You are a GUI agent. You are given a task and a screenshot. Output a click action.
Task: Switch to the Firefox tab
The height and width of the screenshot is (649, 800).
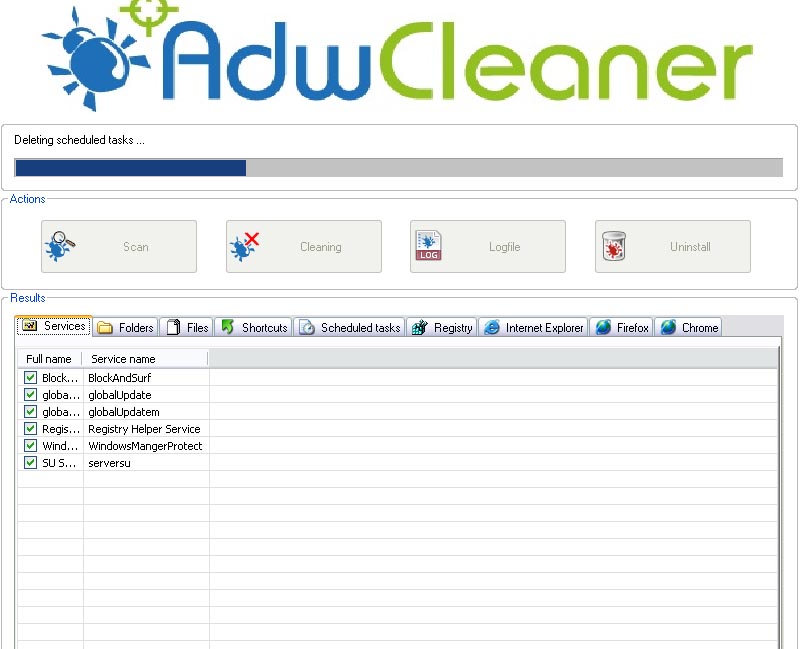pyautogui.click(x=621, y=328)
